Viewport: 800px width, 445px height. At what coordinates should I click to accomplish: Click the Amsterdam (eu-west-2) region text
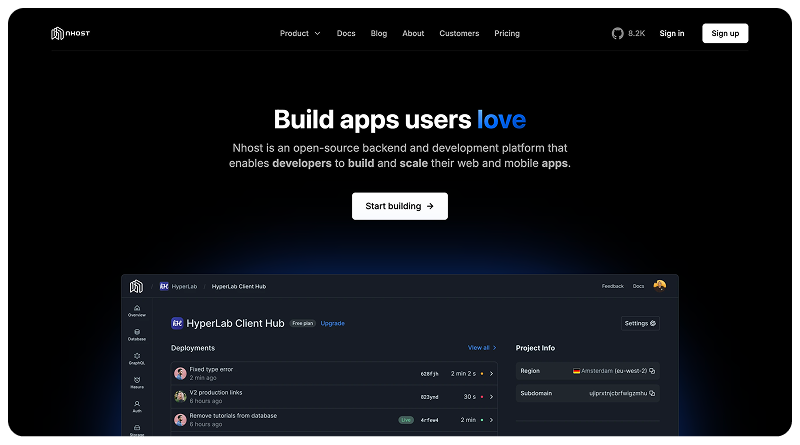[614, 371]
